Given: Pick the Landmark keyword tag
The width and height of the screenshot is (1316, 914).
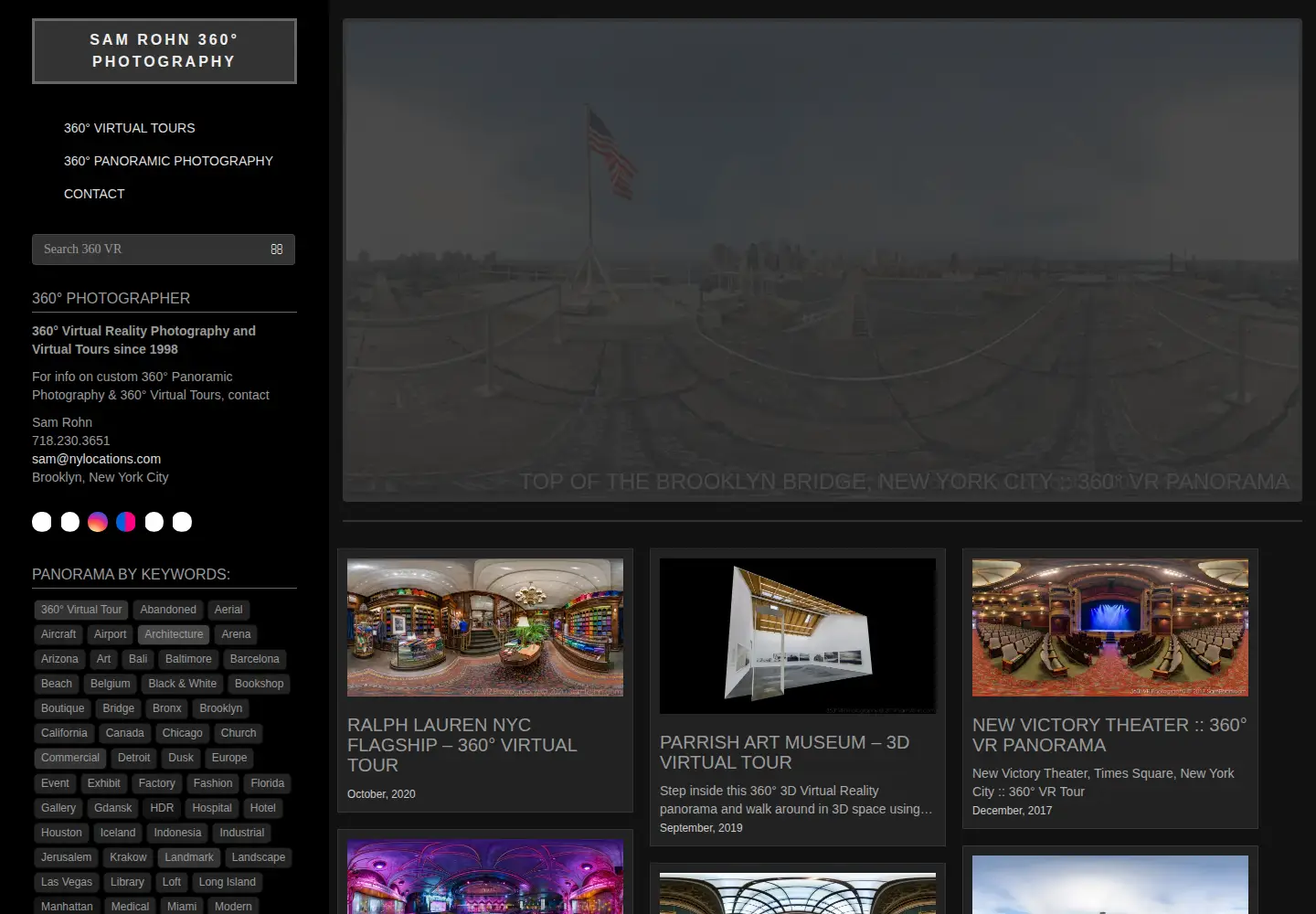Looking at the screenshot, I should [x=189, y=857].
